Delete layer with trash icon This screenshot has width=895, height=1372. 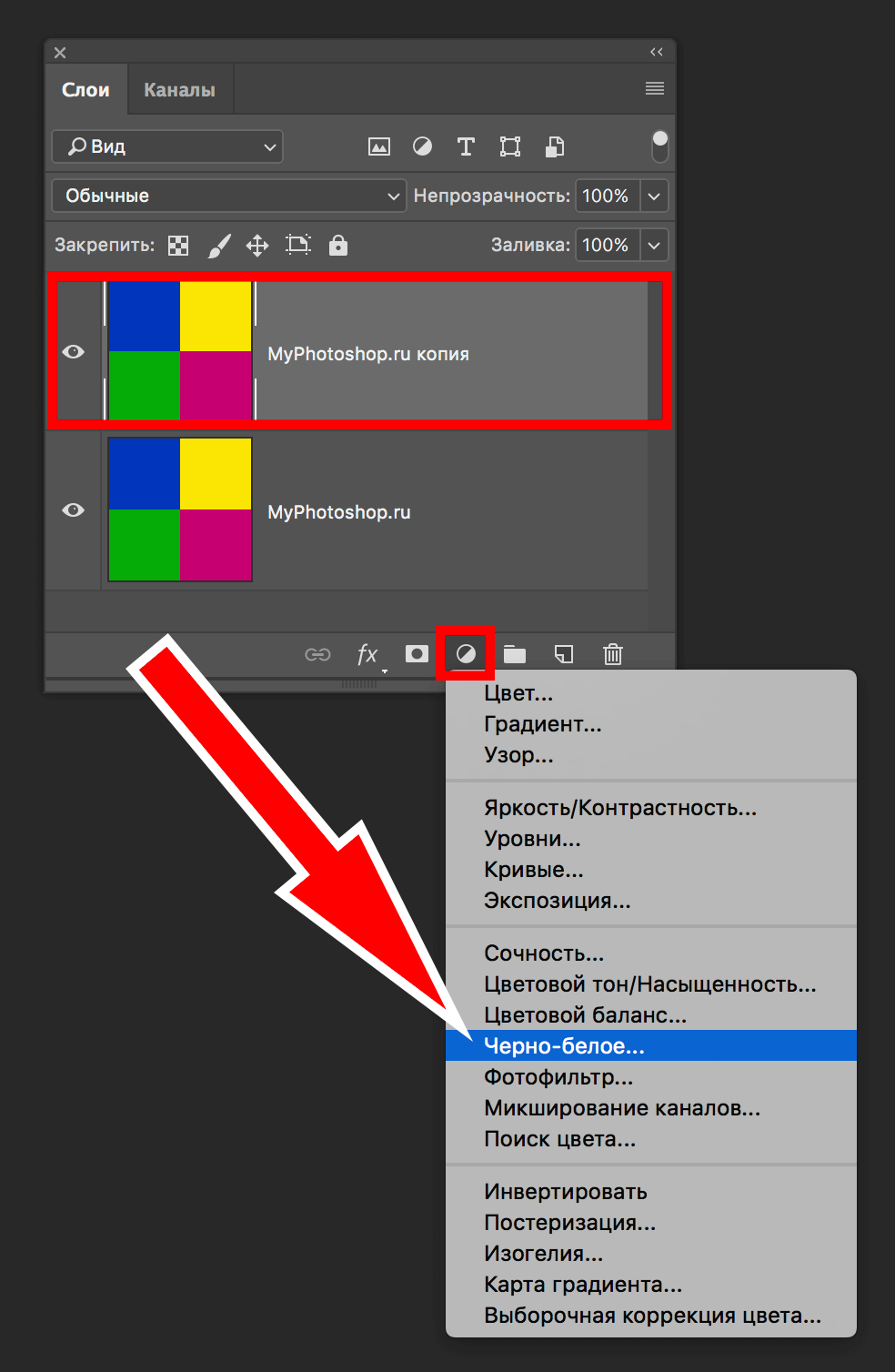tap(613, 654)
